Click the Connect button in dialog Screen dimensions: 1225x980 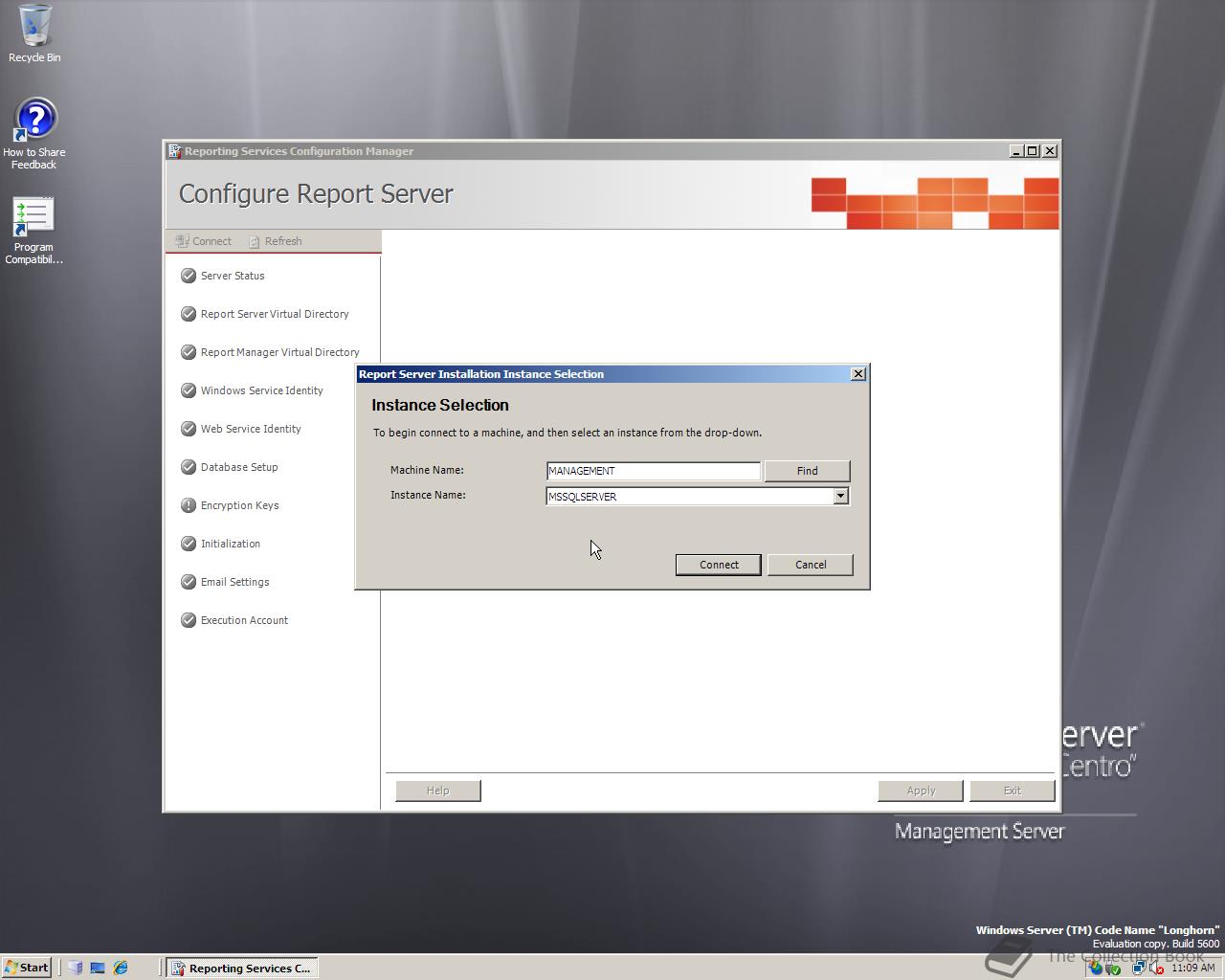(x=719, y=565)
